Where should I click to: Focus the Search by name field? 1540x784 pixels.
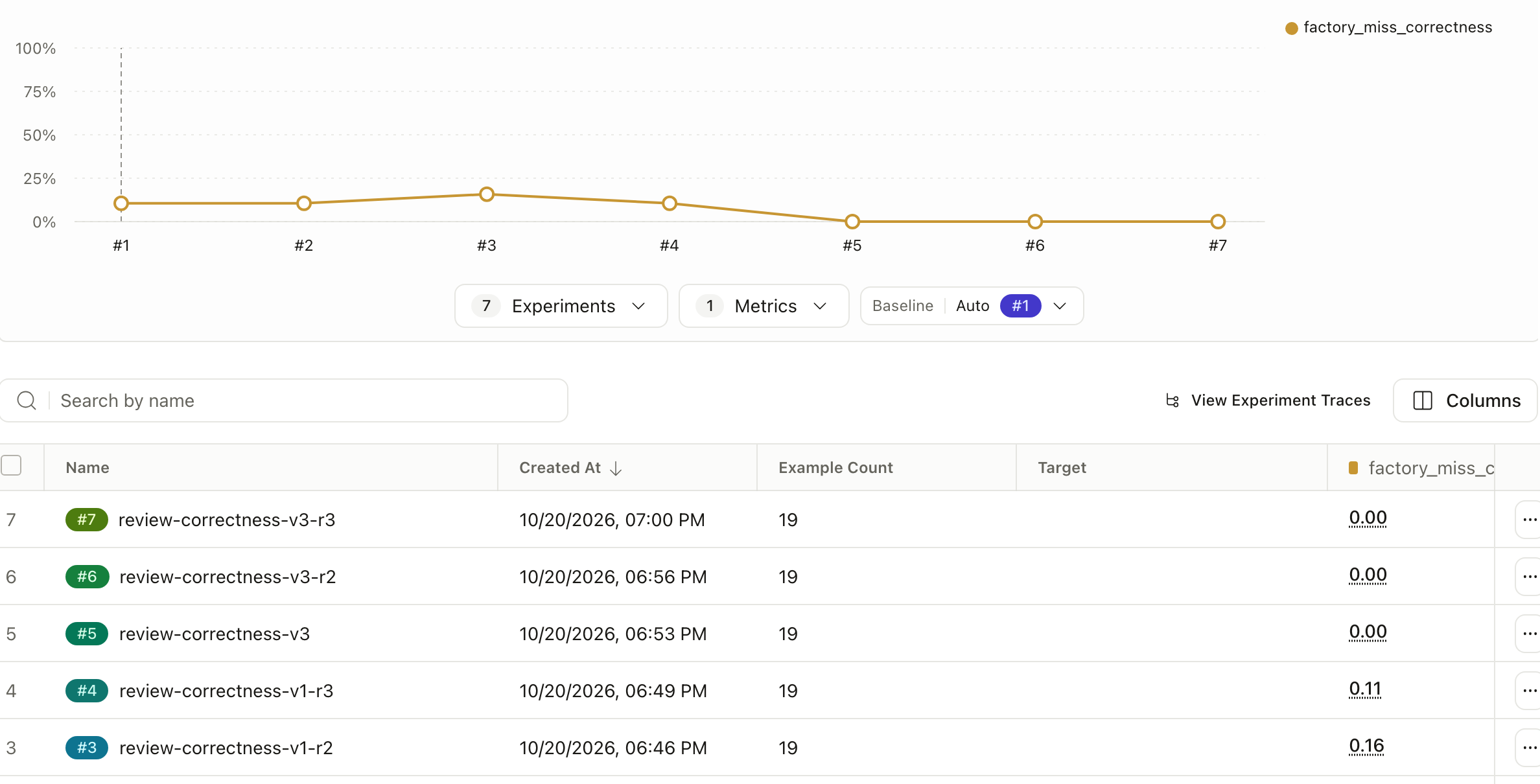pos(284,400)
